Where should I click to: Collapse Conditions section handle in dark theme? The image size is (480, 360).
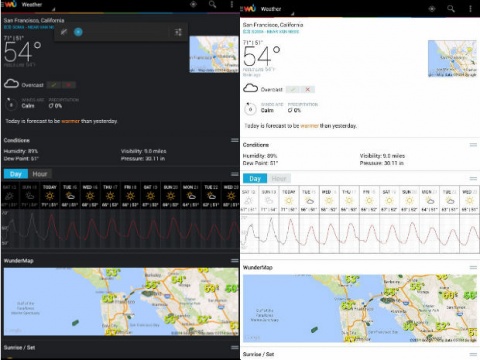click(235, 140)
